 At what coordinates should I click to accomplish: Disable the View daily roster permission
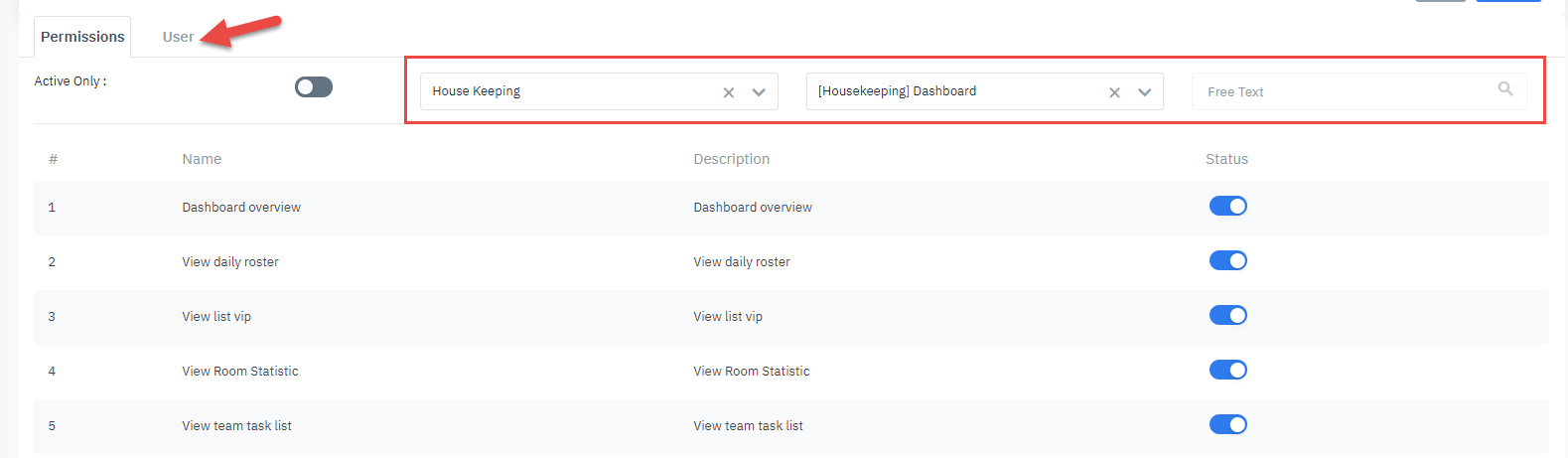pos(1227,261)
